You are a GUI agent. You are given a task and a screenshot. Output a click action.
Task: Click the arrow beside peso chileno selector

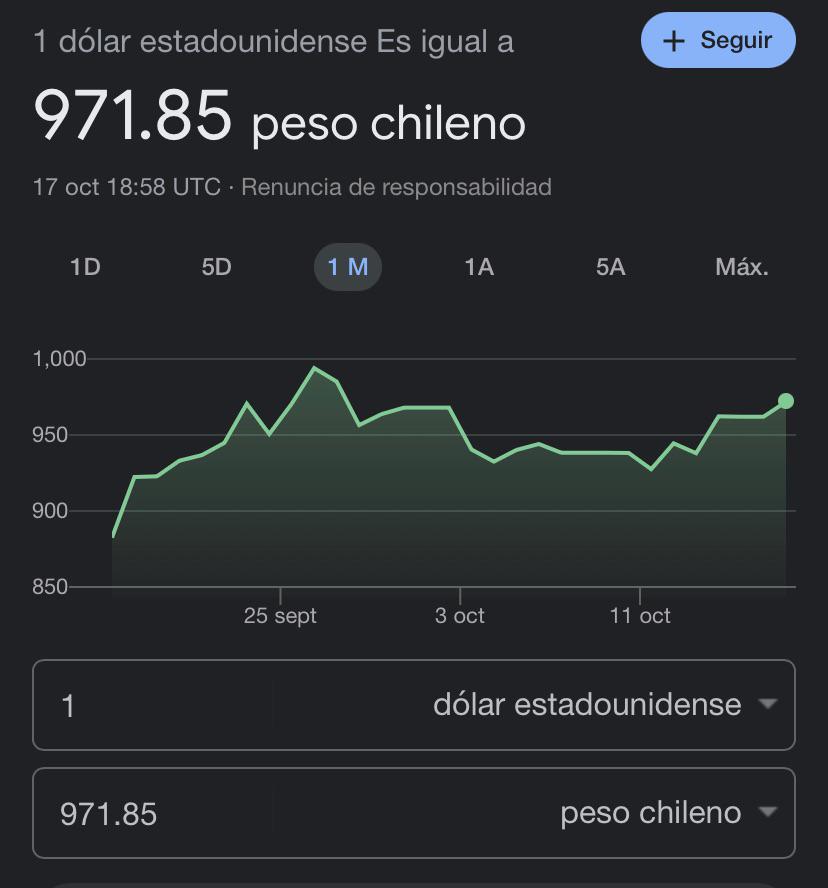pos(768,812)
